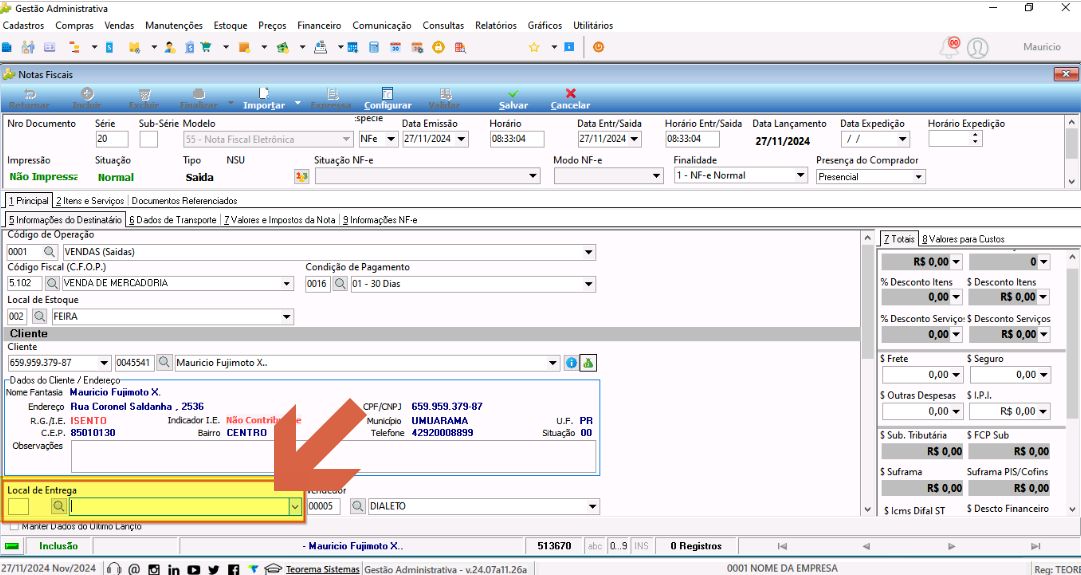Expand the Espécie NFe dropdown
The image size is (1081, 575).
coord(391,139)
